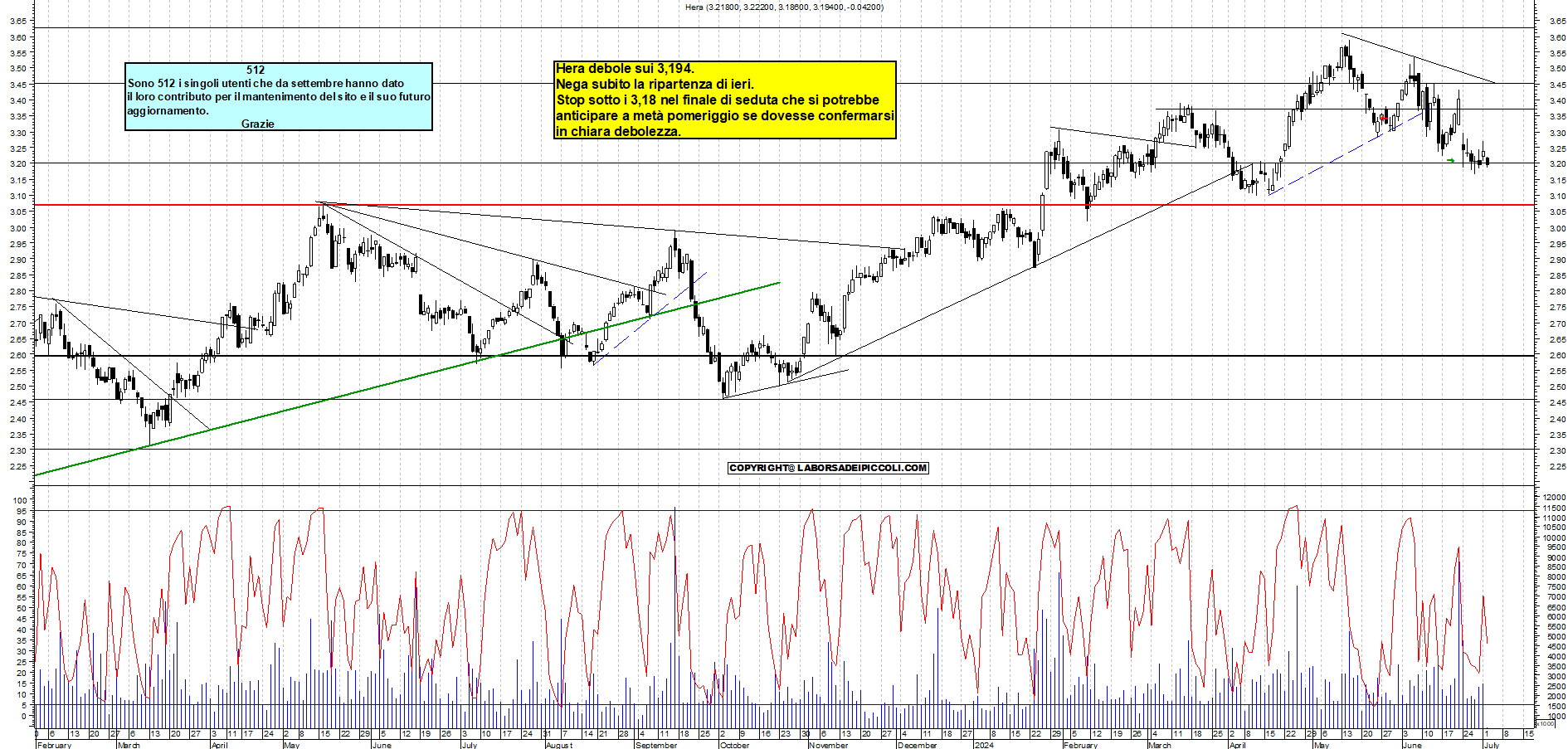Click the "October" month label on the time axis
The width and height of the screenshot is (1568, 749).
click(x=735, y=745)
